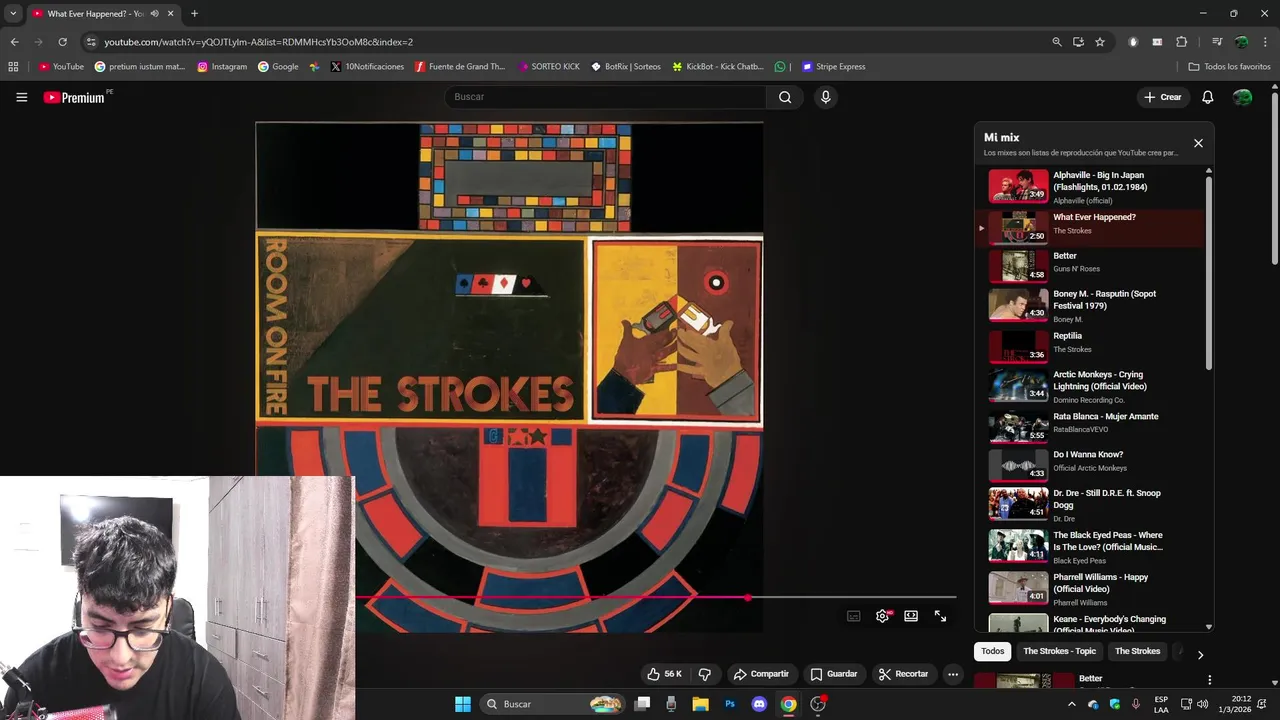Click the video progress bar scrubber
Viewport: 1280px width, 720px height.
748,597
